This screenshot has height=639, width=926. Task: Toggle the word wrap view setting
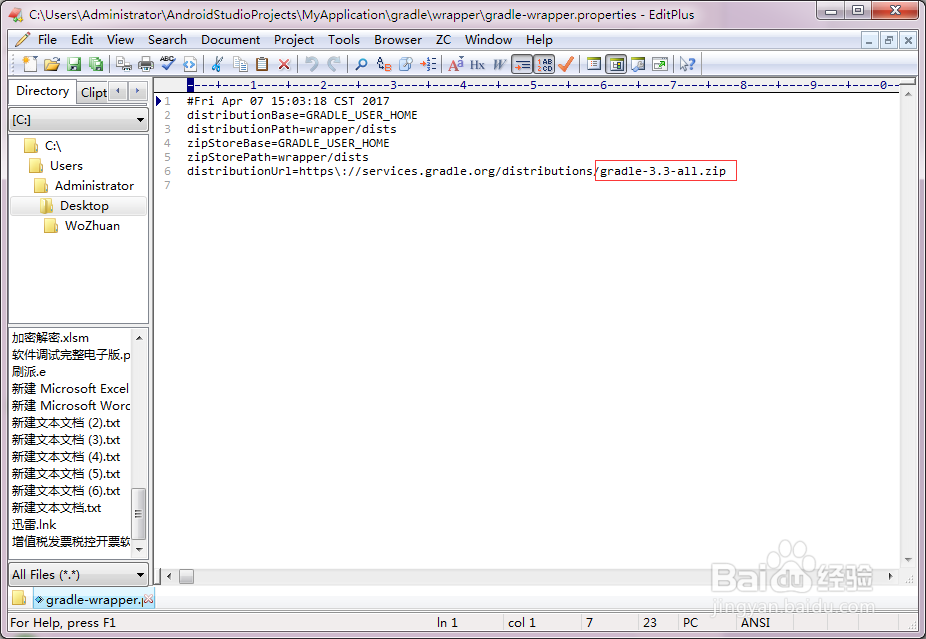coord(521,64)
